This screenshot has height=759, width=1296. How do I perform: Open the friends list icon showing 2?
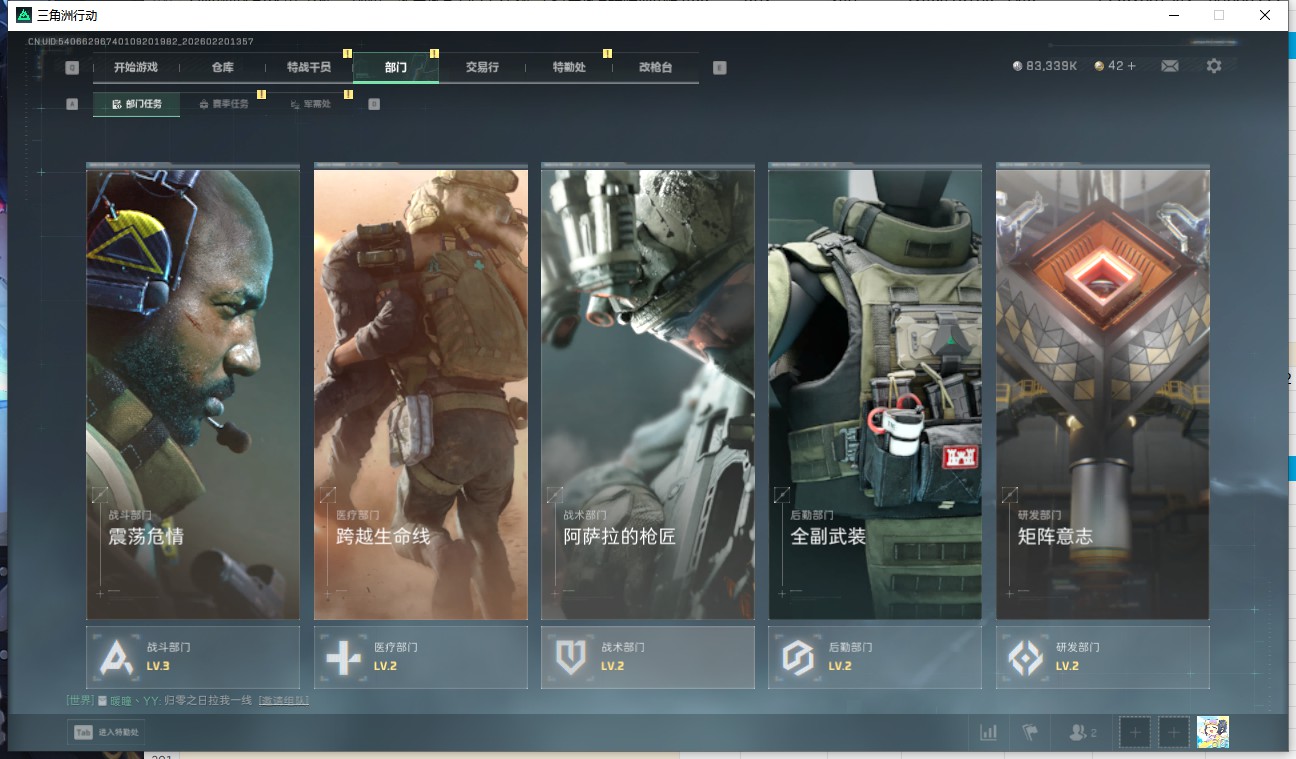point(1082,733)
